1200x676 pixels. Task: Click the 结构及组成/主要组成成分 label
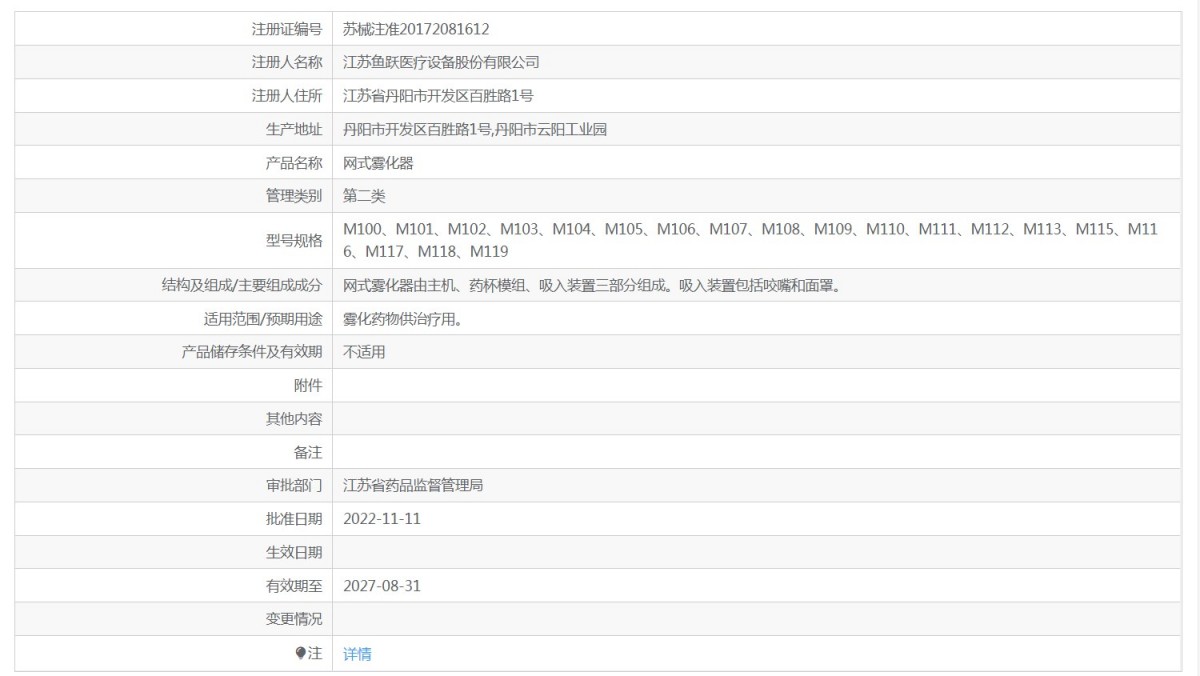point(242,285)
